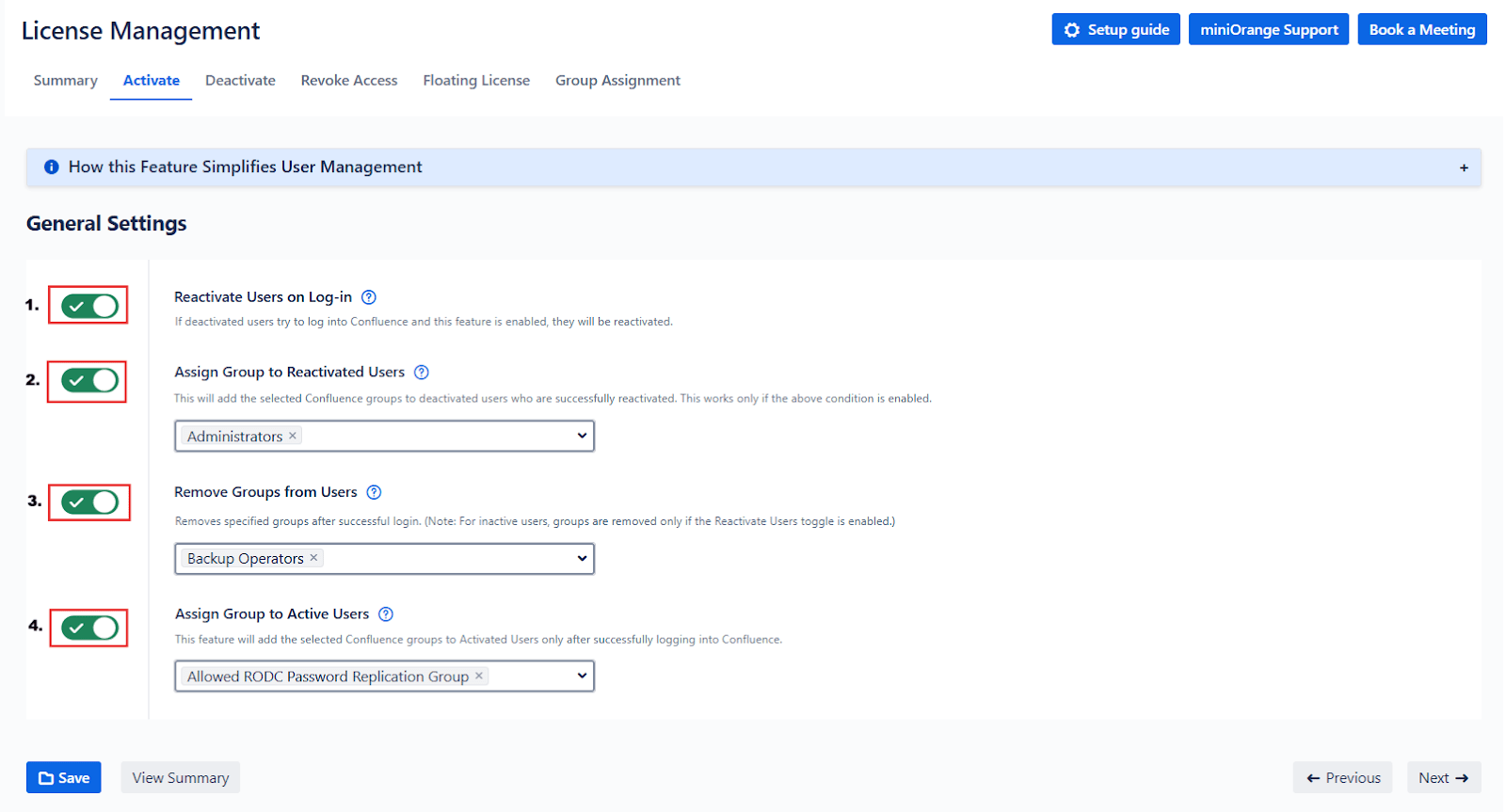1506x812 pixels.
Task: Open the Administrators group dropdown arrow
Action: (x=582, y=436)
